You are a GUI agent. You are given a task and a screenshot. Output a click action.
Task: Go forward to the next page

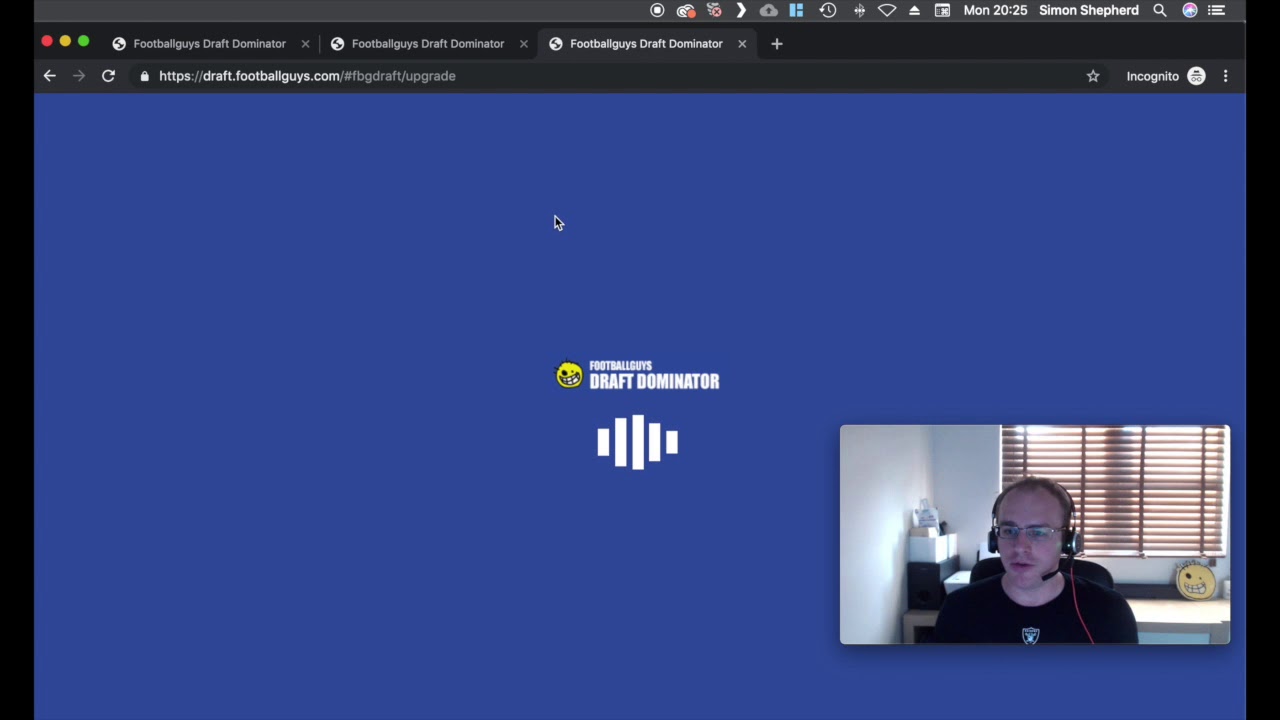pyautogui.click(x=79, y=76)
